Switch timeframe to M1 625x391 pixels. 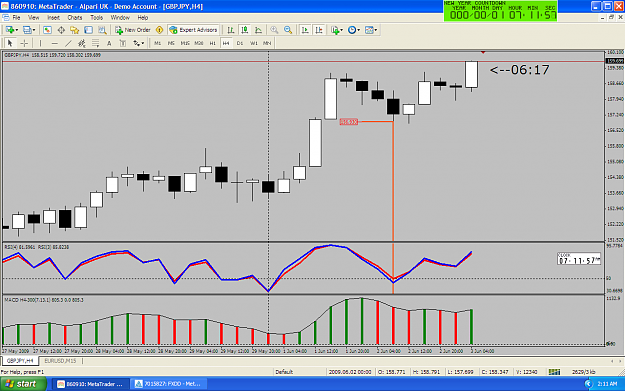pos(157,43)
